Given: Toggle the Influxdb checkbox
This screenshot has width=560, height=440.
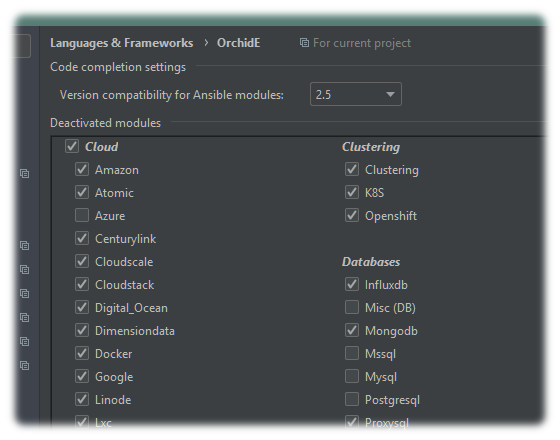Looking at the screenshot, I should [x=352, y=285].
